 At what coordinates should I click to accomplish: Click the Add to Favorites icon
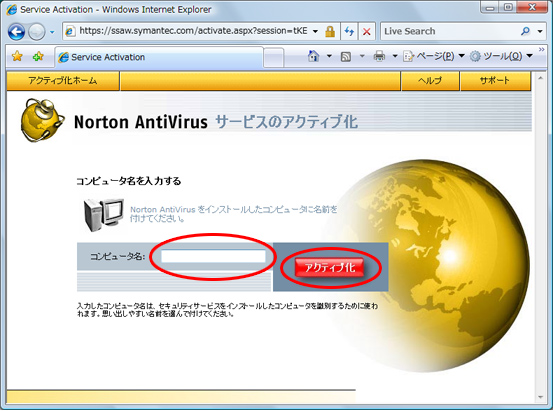coord(38,56)
